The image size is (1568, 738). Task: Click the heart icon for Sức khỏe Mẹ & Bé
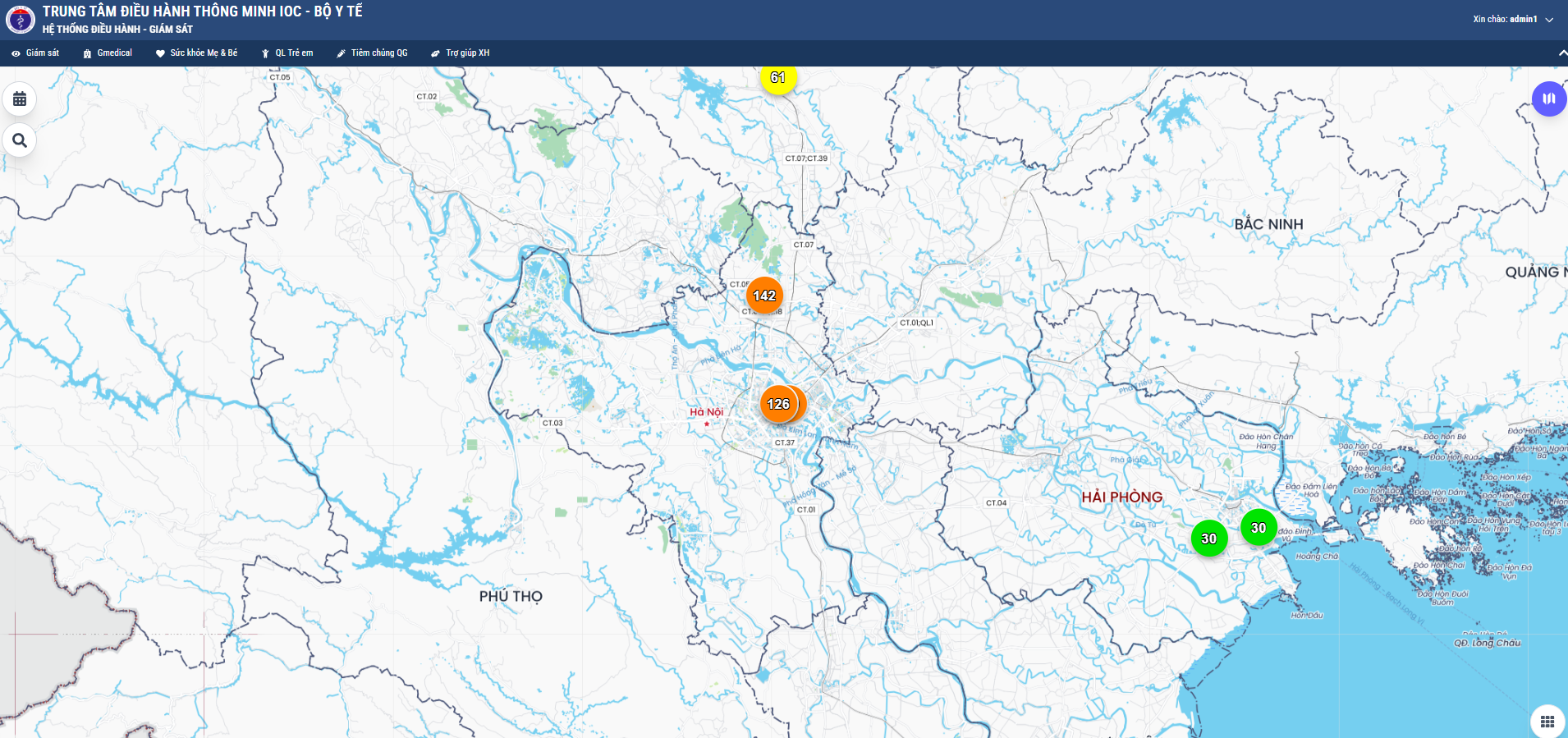[160, 53]
